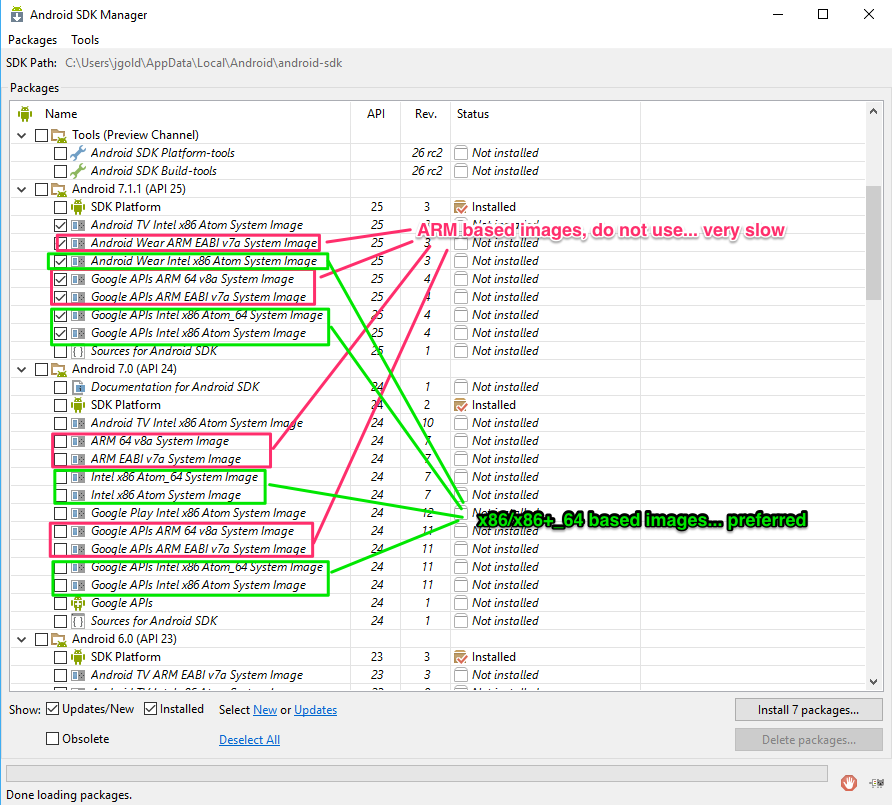The height and width of the screenshot is (805, 892).
Task: Click the Deselect All link
Action: pyautogui.click(x=249, y=740)
